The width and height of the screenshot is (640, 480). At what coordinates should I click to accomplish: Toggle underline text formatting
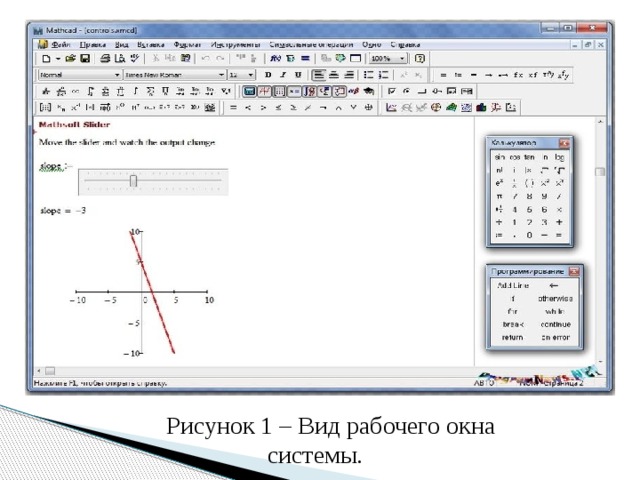pos(298,75)
